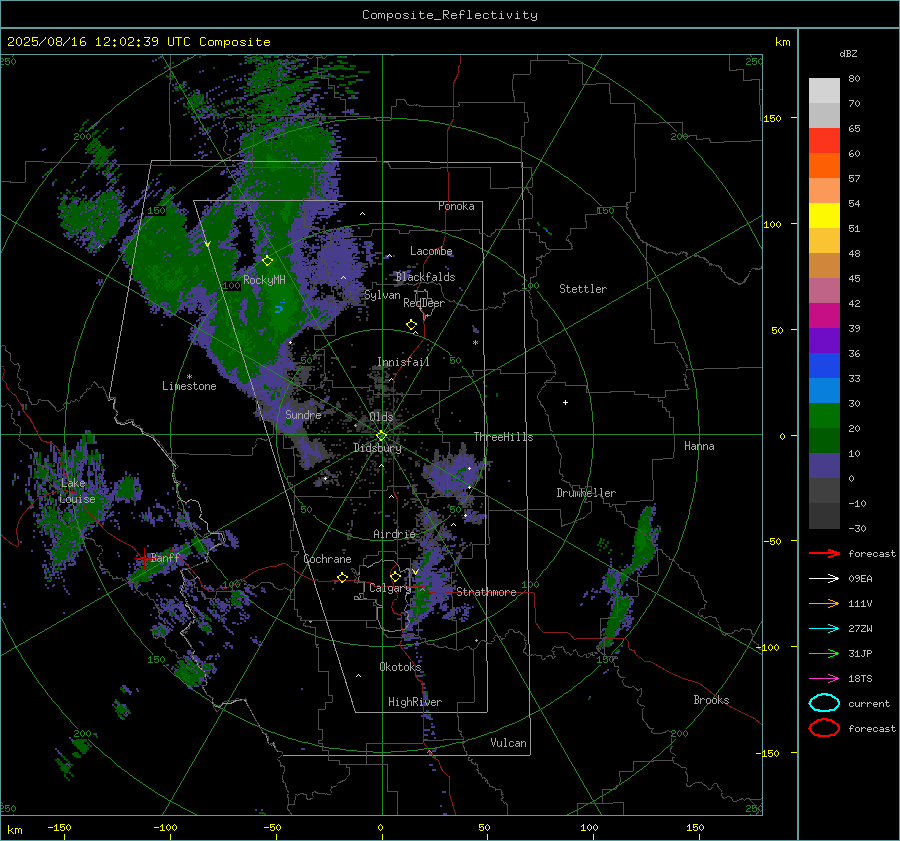Click the RedDeer city label
Viewport: 900px width, 841px height.
(424, 303)
